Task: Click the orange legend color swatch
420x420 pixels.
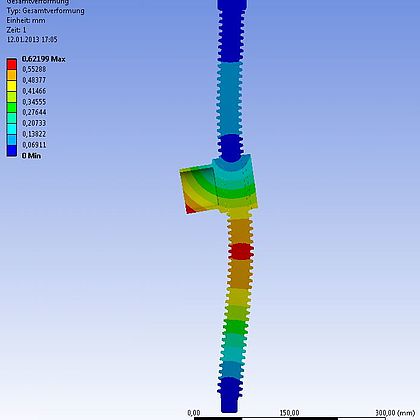Action: coord(12,75)
